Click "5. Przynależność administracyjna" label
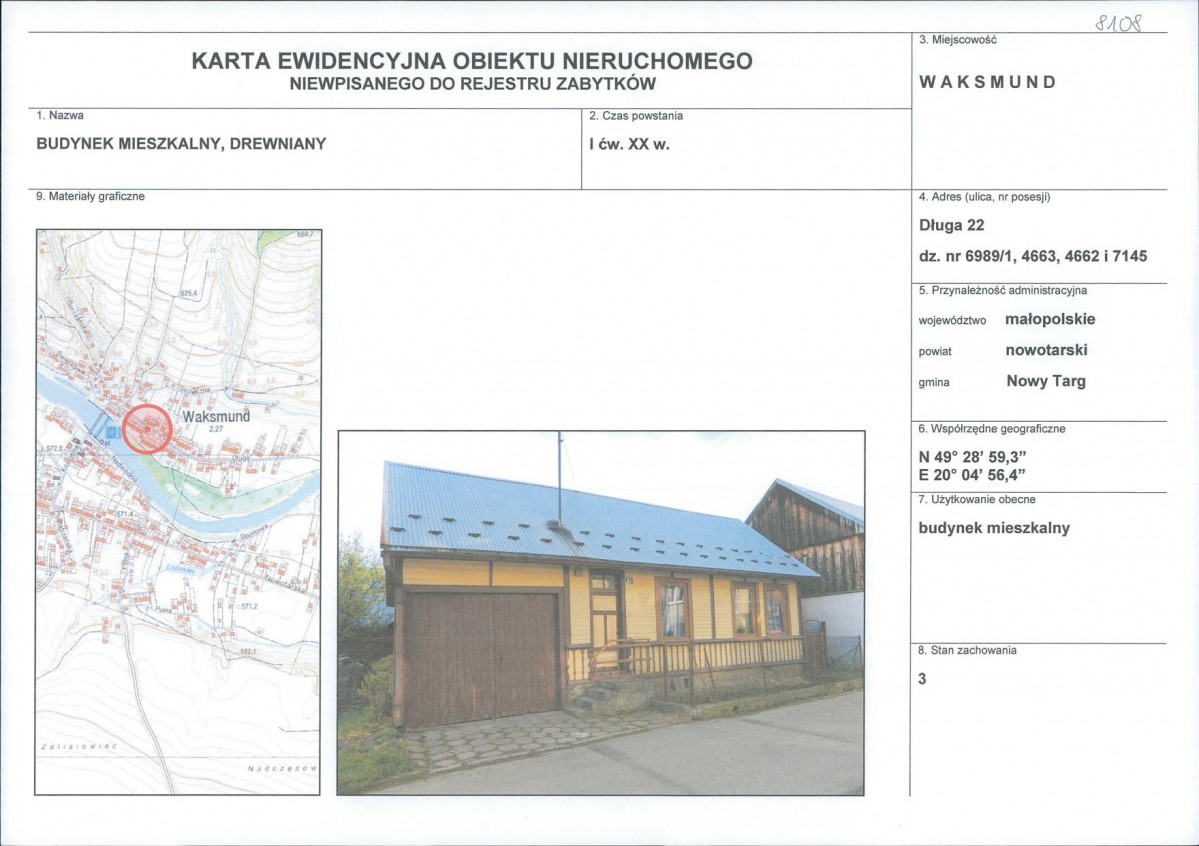The image size is (1199, 846). 1002,291
